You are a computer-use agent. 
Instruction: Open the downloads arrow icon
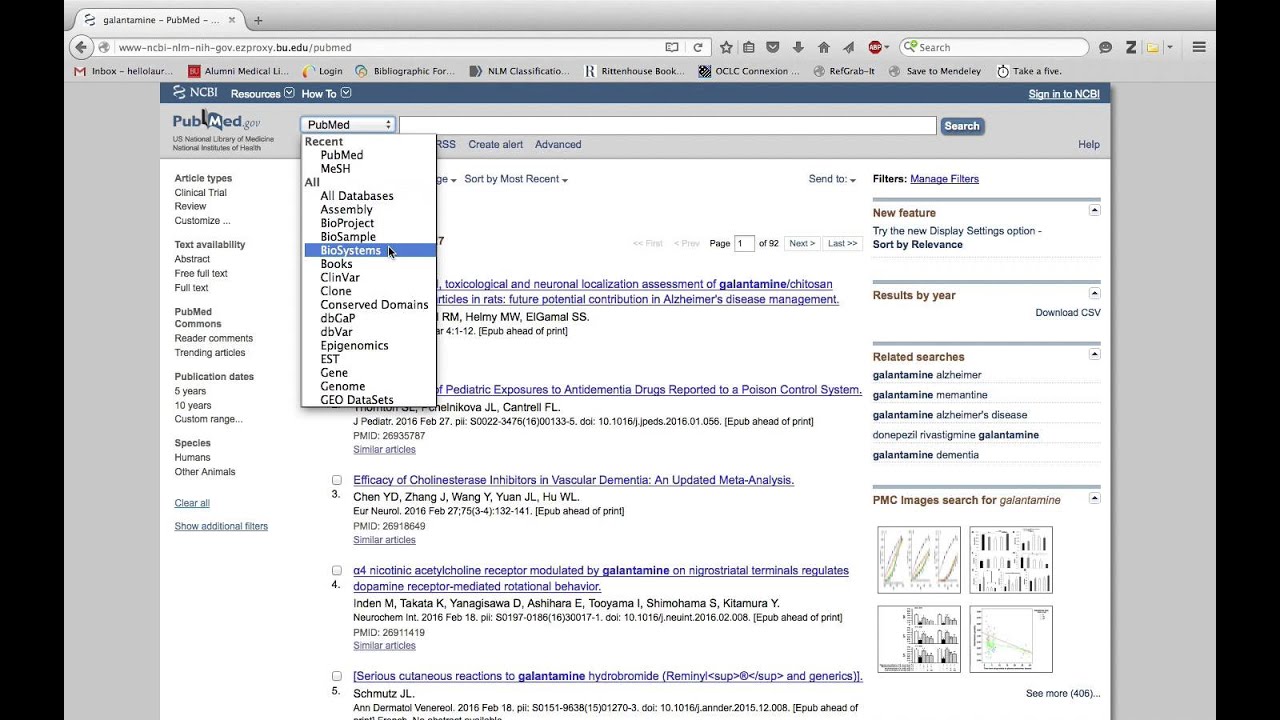click(x=798, y=47)
